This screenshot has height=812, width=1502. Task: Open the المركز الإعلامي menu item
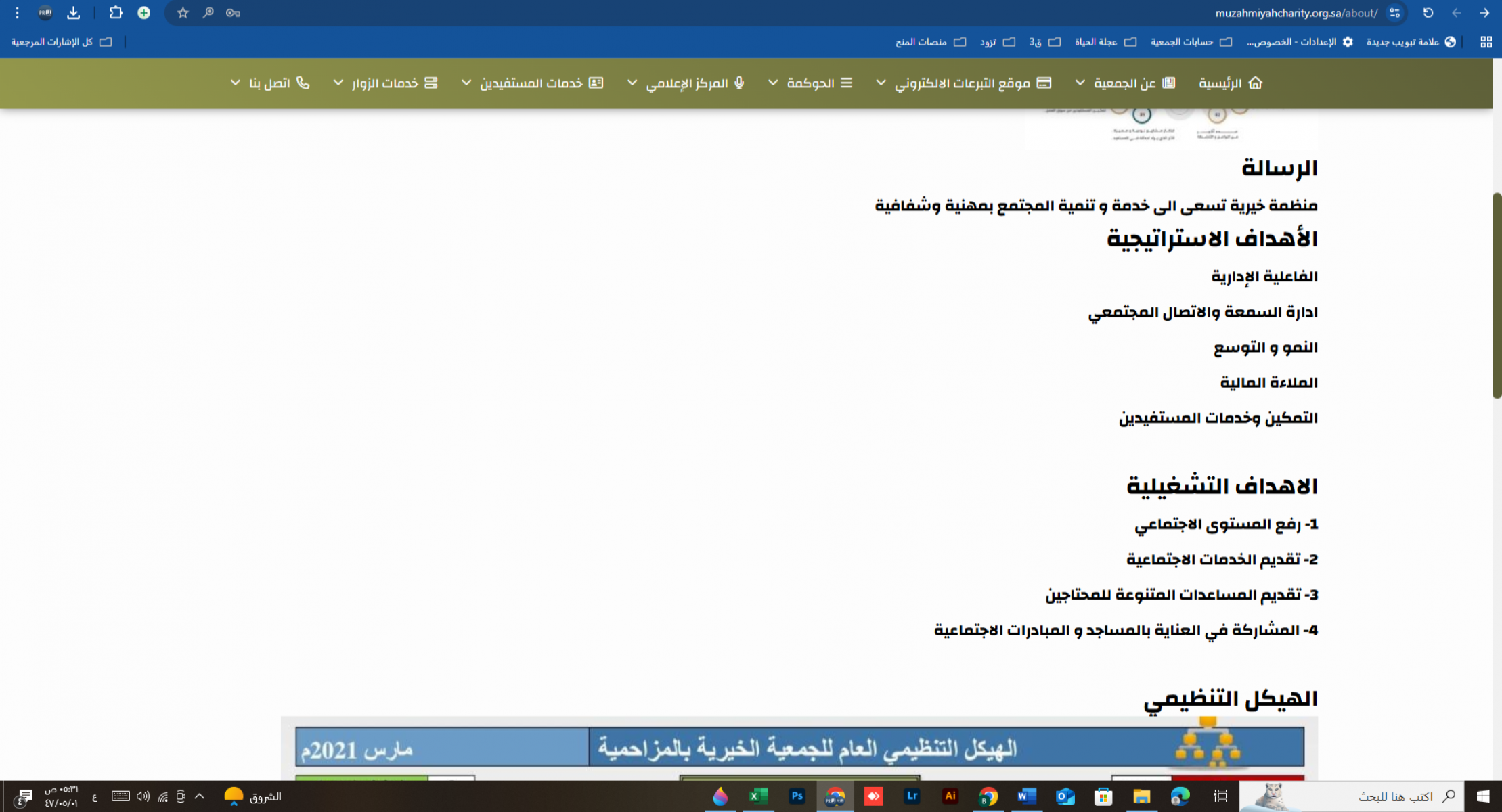click(686, 83)
